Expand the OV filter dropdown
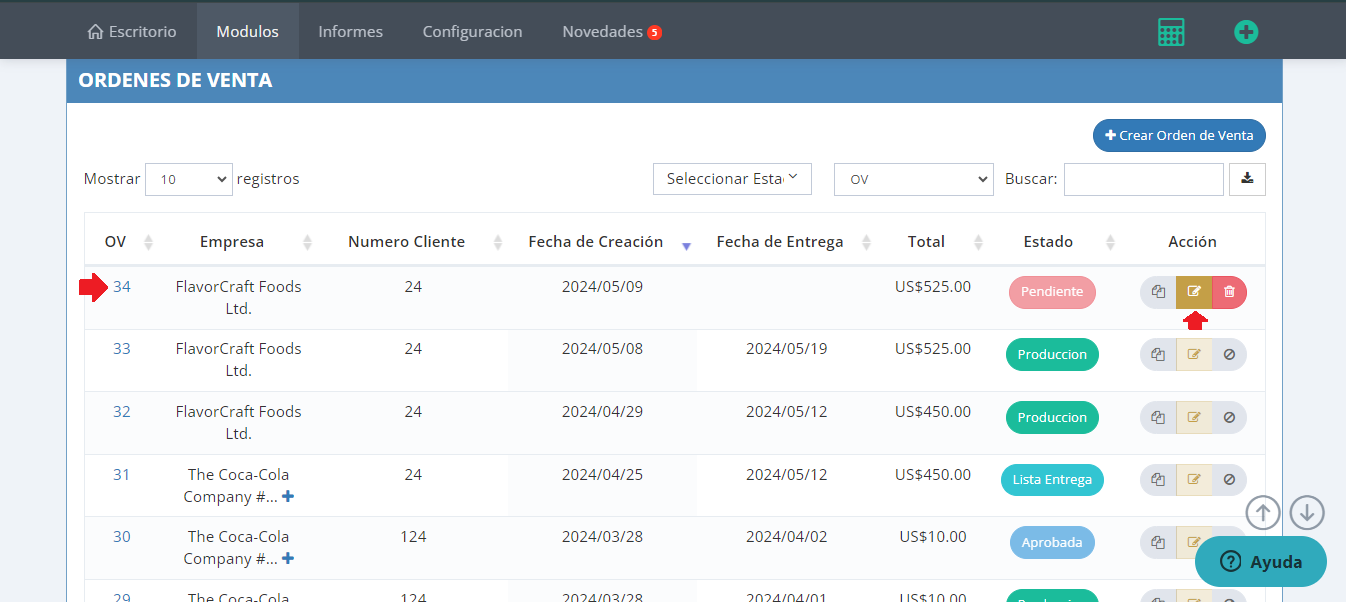 [x=913, y=180]
